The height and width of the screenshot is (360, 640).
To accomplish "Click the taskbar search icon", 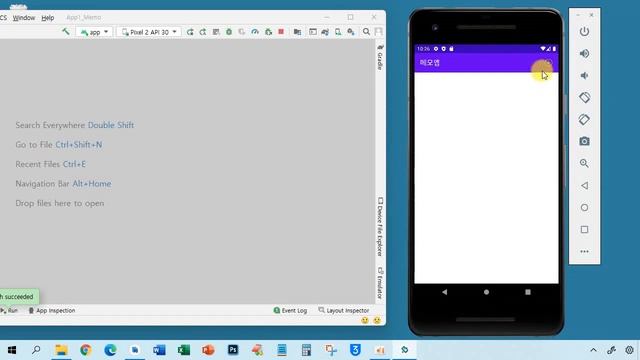I will point(36,350).
